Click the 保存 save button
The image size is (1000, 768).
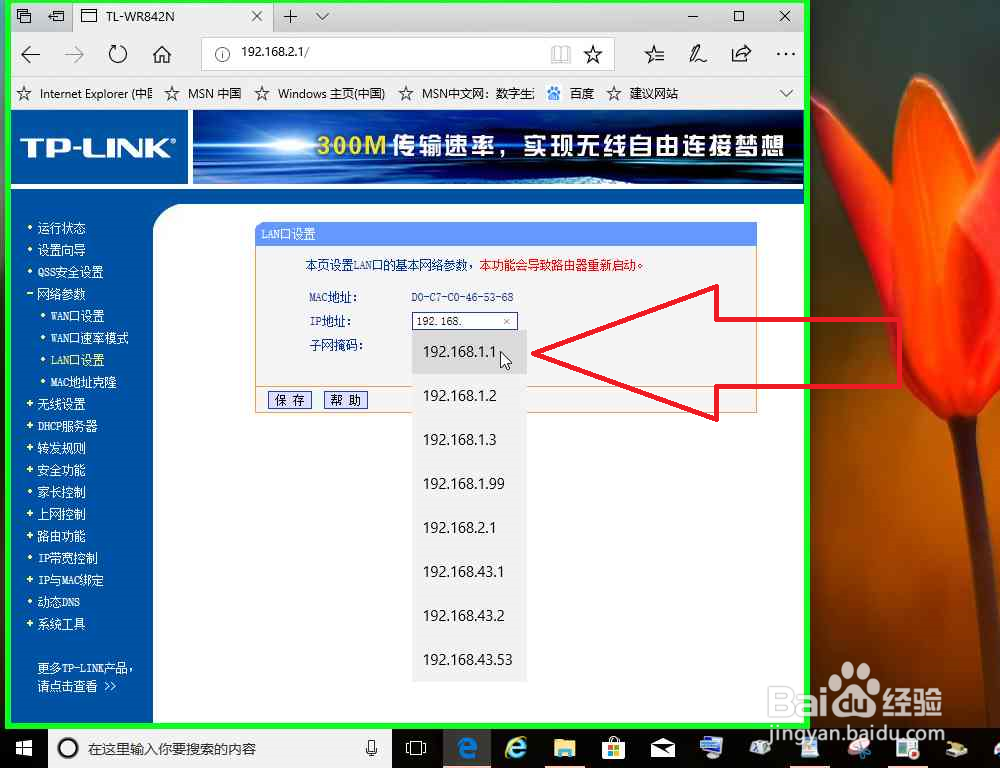point(290,401)
